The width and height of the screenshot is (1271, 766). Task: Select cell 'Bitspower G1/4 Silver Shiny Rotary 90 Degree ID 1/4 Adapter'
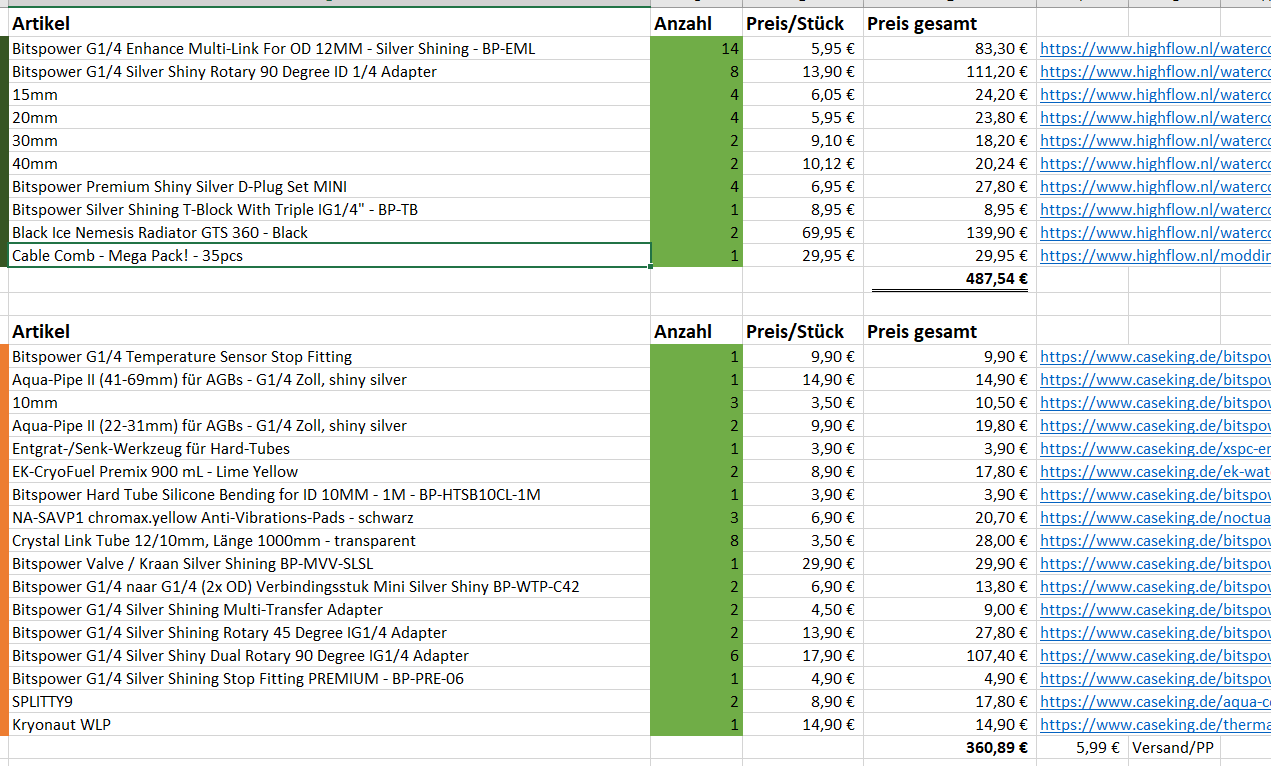(x=330, y=71)
